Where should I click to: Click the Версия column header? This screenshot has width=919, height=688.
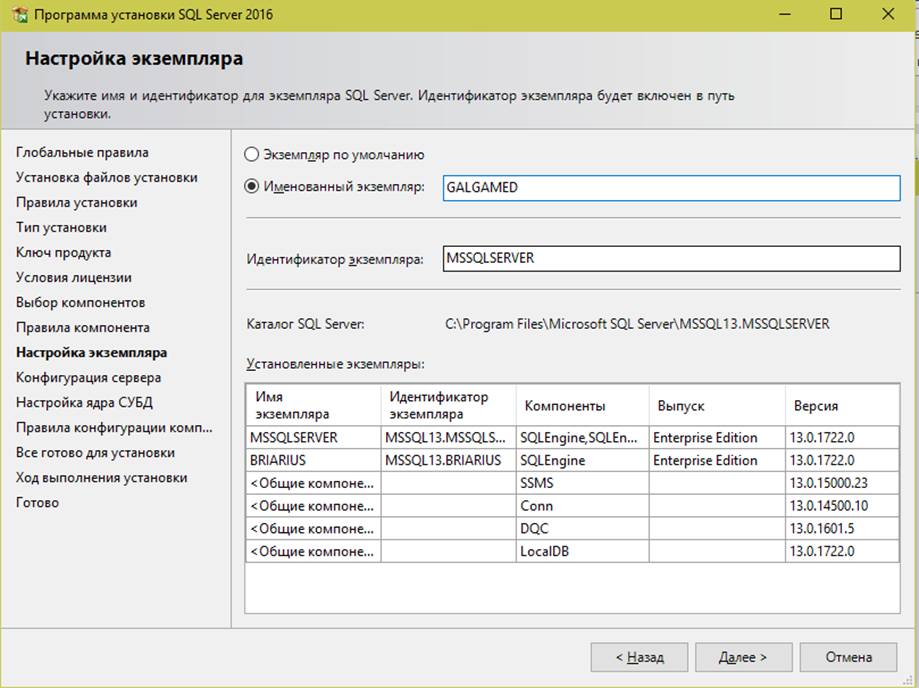[842, 406]
